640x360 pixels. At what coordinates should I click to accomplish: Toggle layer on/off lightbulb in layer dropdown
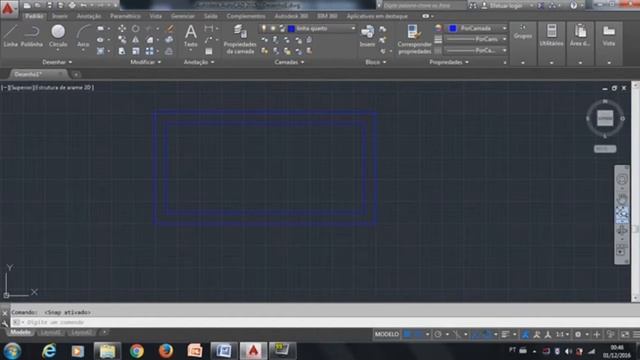(x=264, y=28)
